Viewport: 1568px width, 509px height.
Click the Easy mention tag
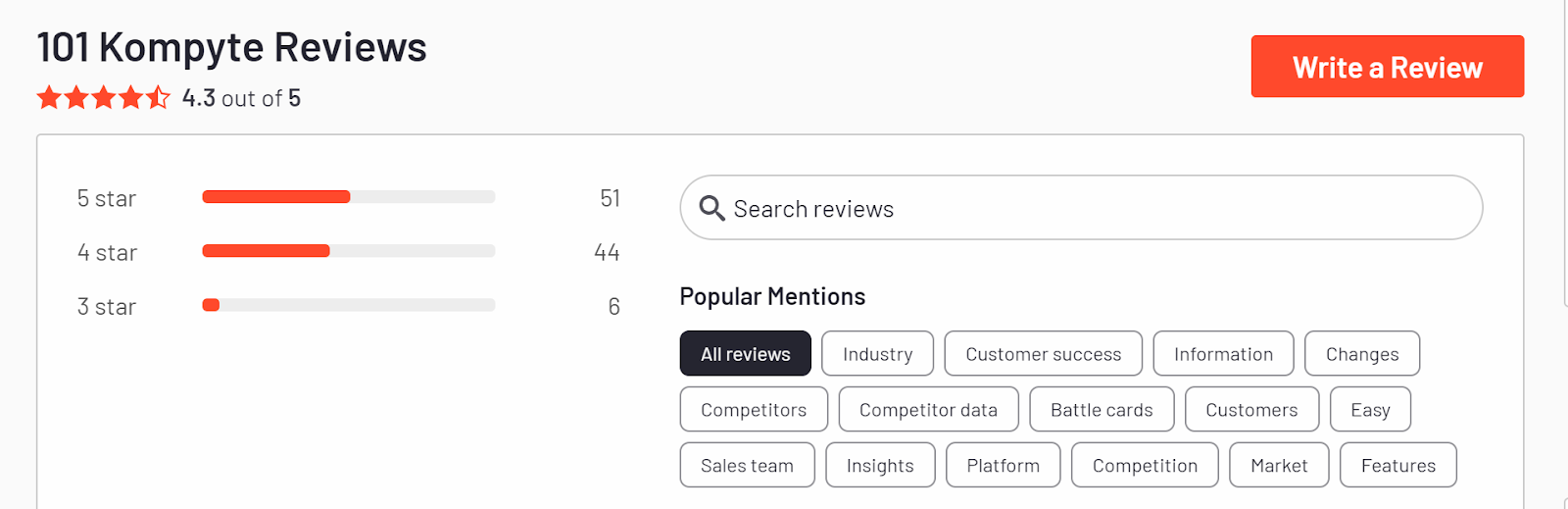coord(1370,410)
